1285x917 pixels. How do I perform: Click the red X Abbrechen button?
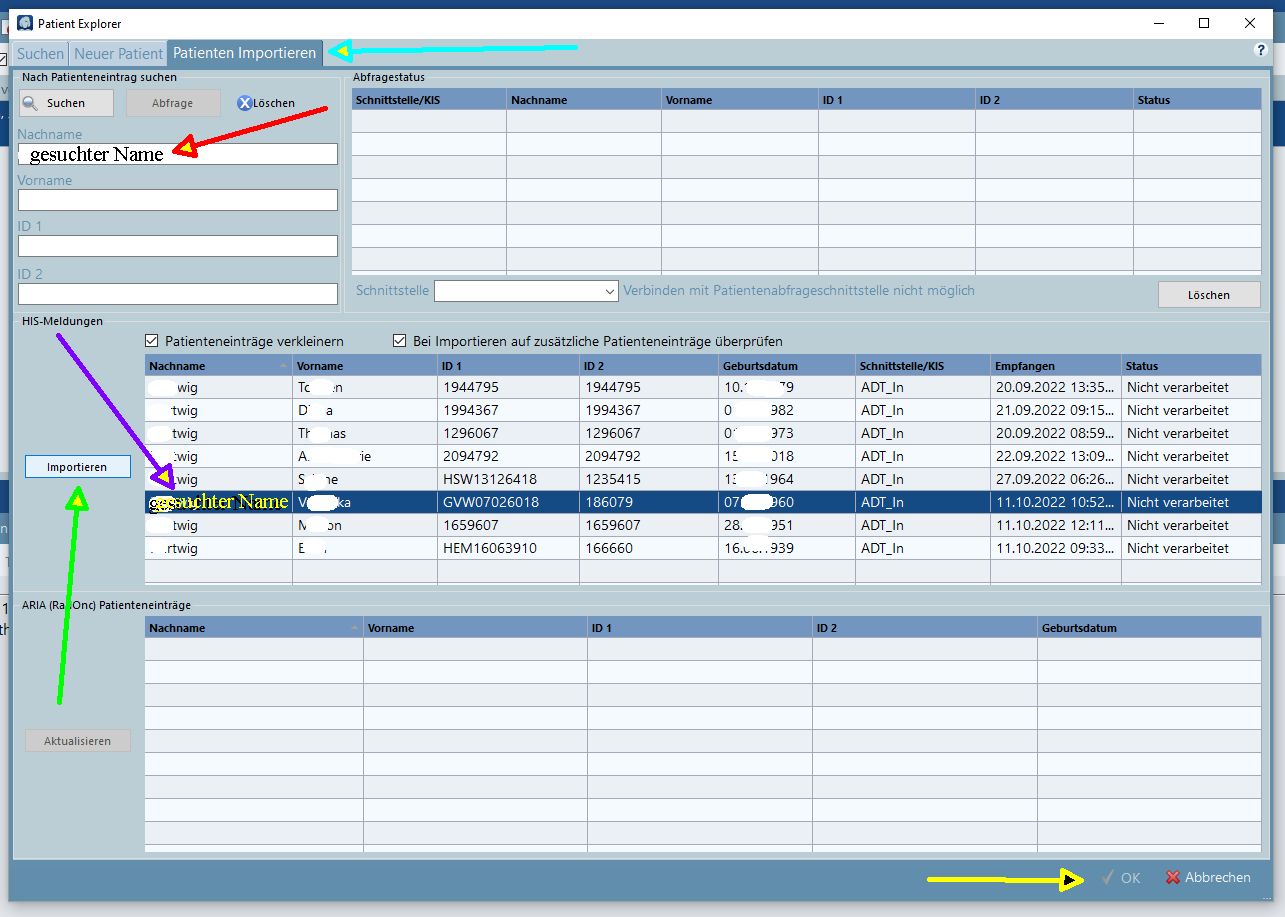tap(1208, 877)
